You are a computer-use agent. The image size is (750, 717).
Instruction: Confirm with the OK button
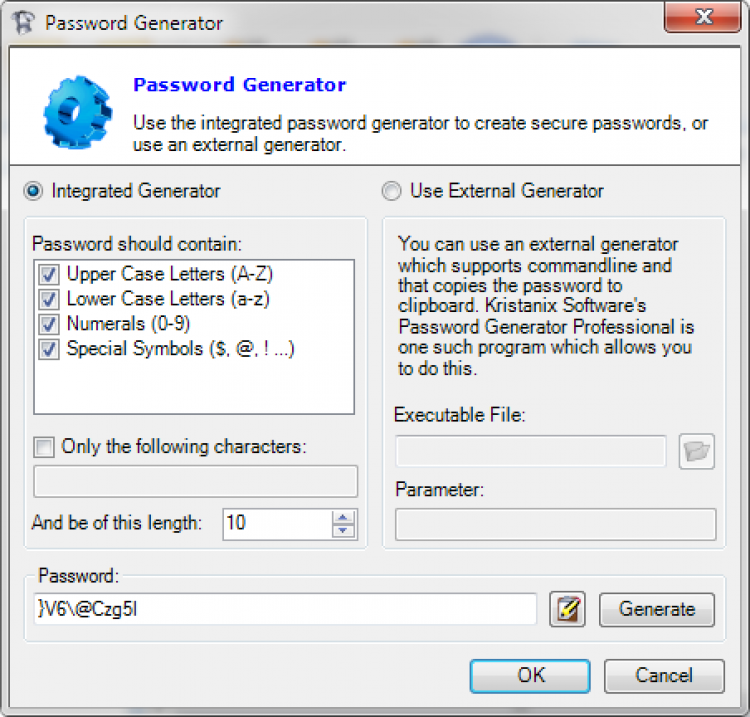click(531, 675)
